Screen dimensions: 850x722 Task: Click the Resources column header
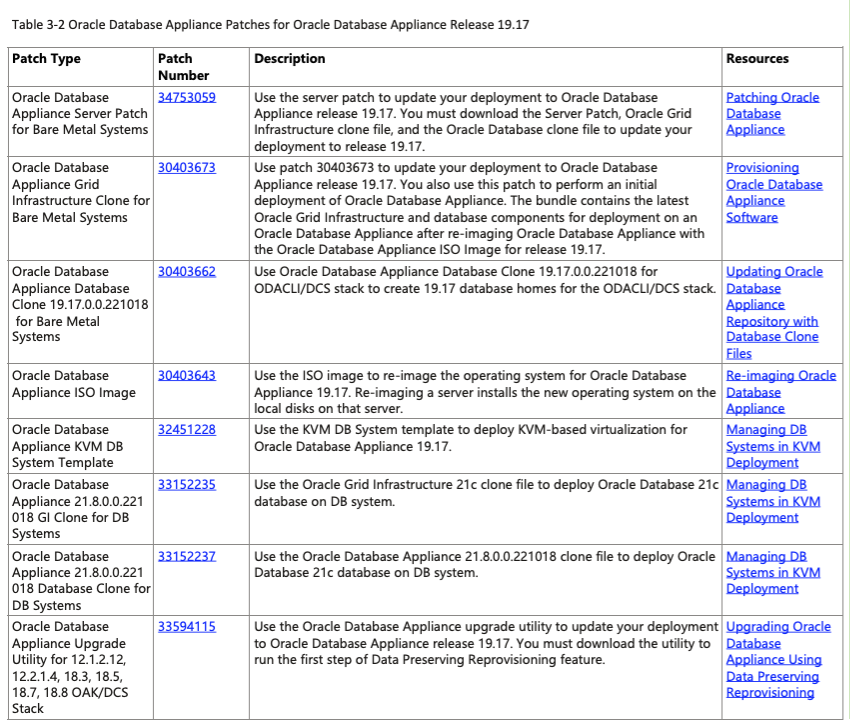pos(757,59)
